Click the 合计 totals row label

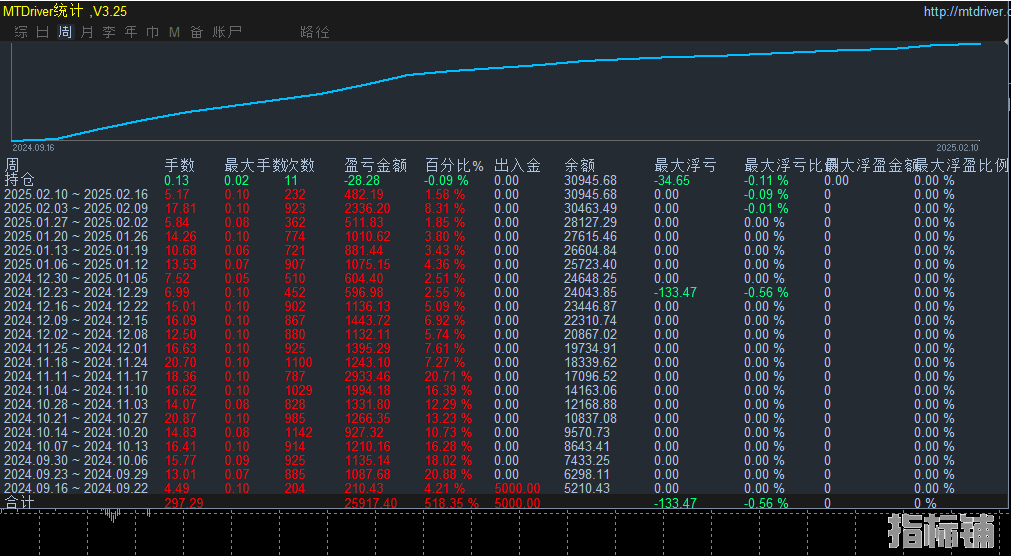(x=19, y=502)
